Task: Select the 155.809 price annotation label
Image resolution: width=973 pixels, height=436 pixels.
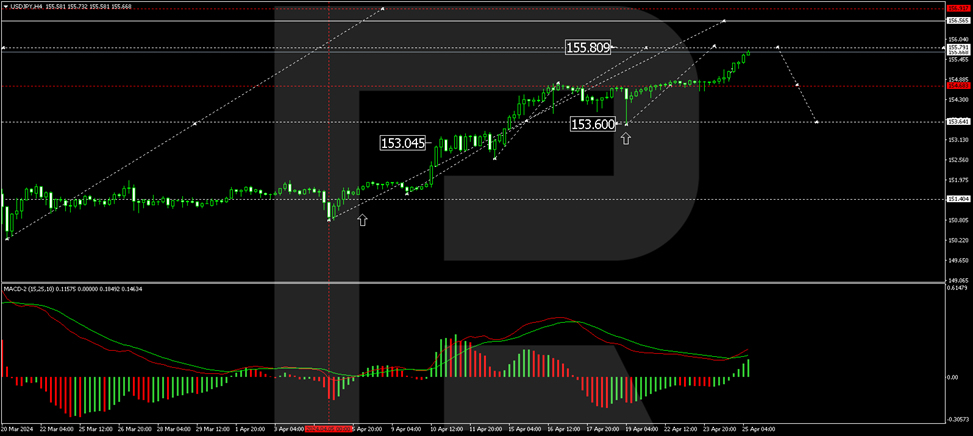Action: (588, 47)
